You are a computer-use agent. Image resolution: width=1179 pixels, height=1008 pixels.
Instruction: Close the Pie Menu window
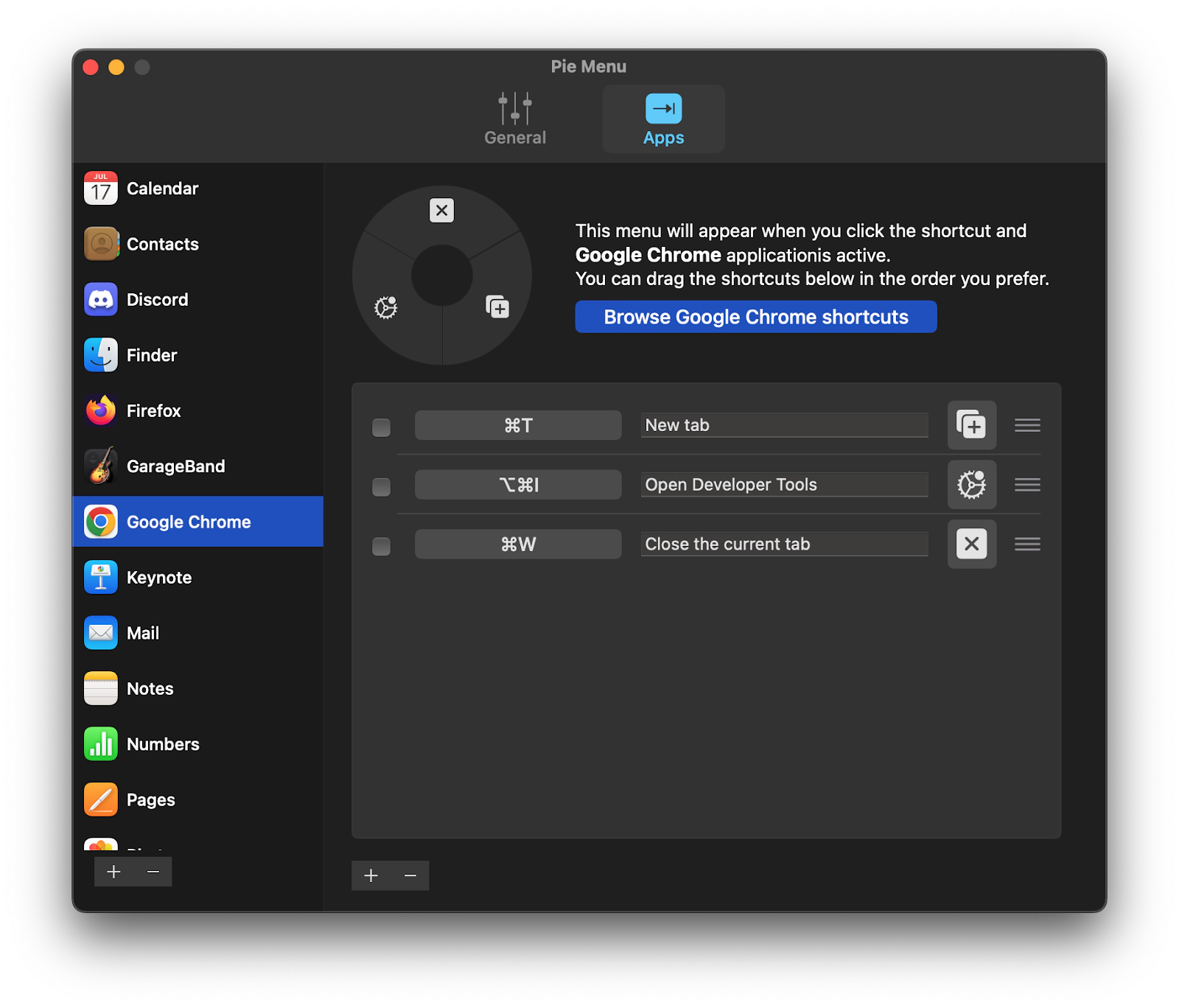point(91,67)
